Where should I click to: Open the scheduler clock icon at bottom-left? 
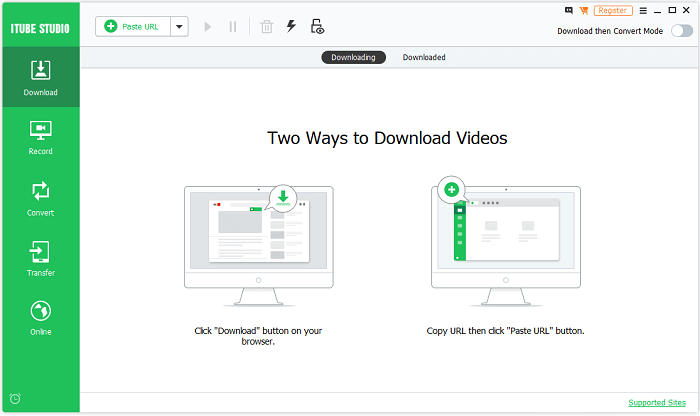pos(15,398)
